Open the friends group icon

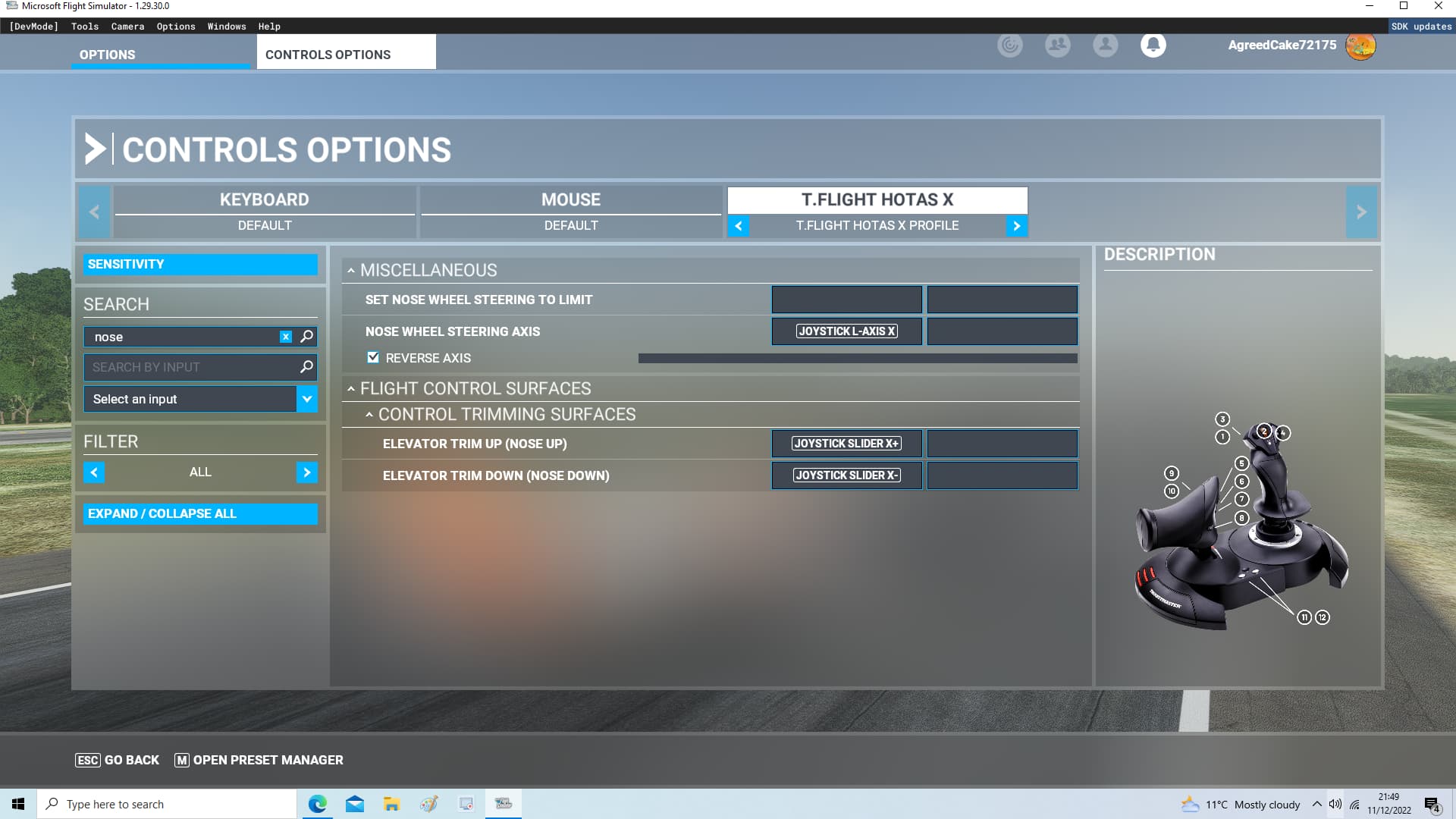(1057, 45)
